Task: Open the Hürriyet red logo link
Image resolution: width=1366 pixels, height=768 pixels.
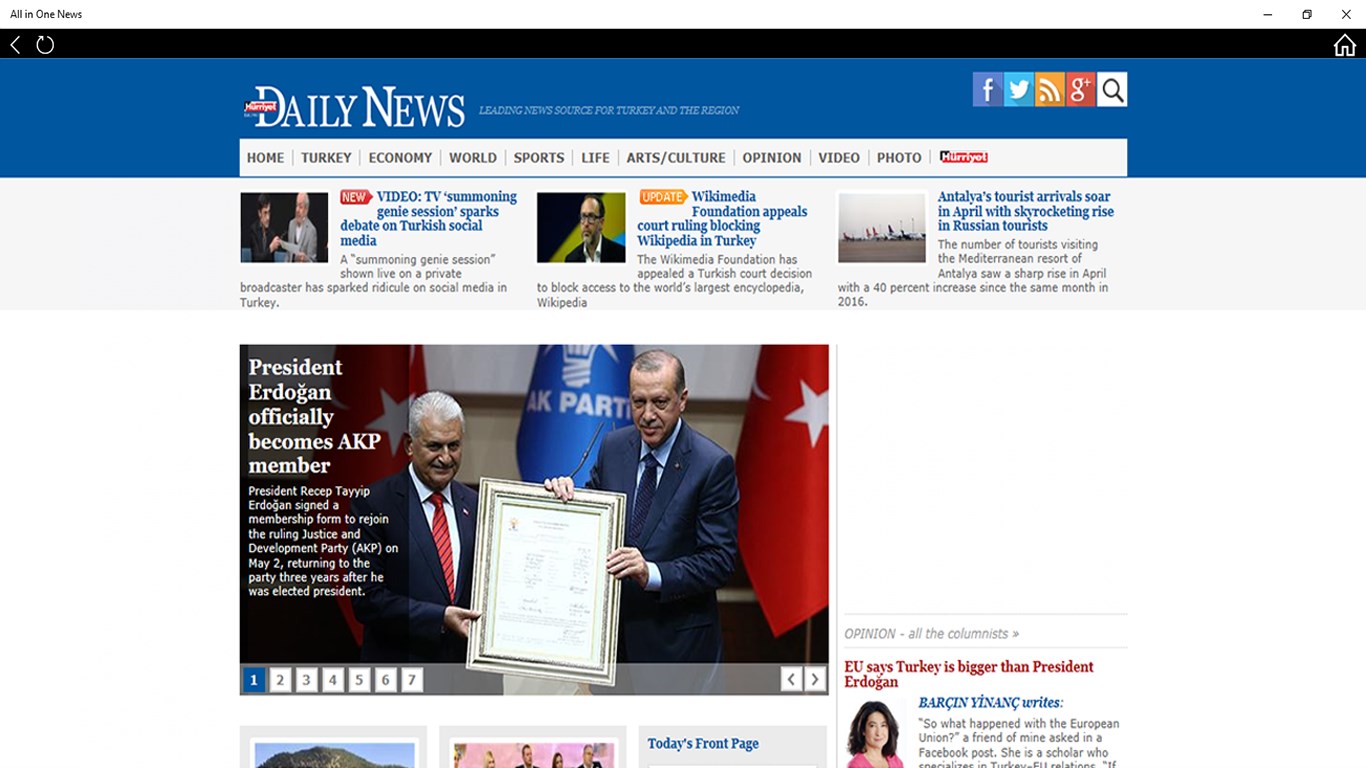Action: pyautogui.click(x=963, y=157)
